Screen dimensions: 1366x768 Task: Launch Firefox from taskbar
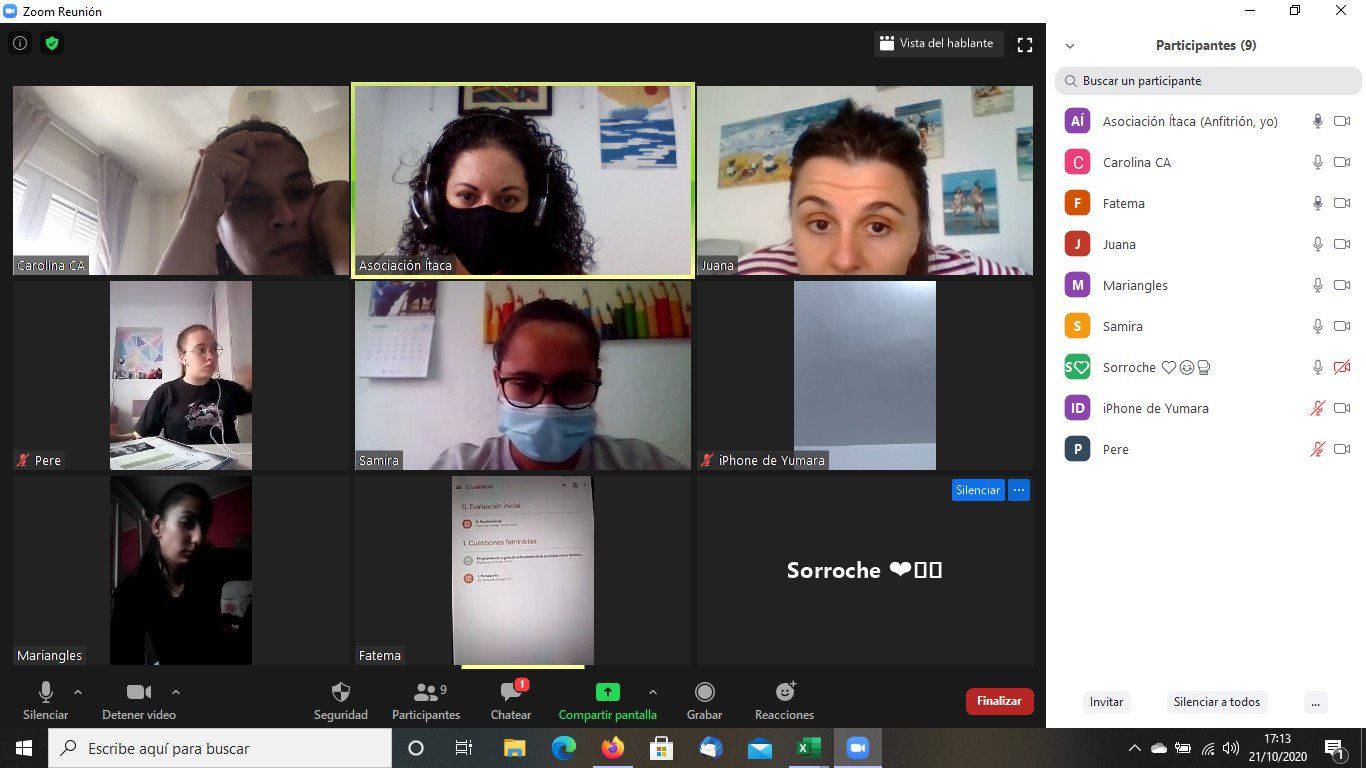[612, 748]
